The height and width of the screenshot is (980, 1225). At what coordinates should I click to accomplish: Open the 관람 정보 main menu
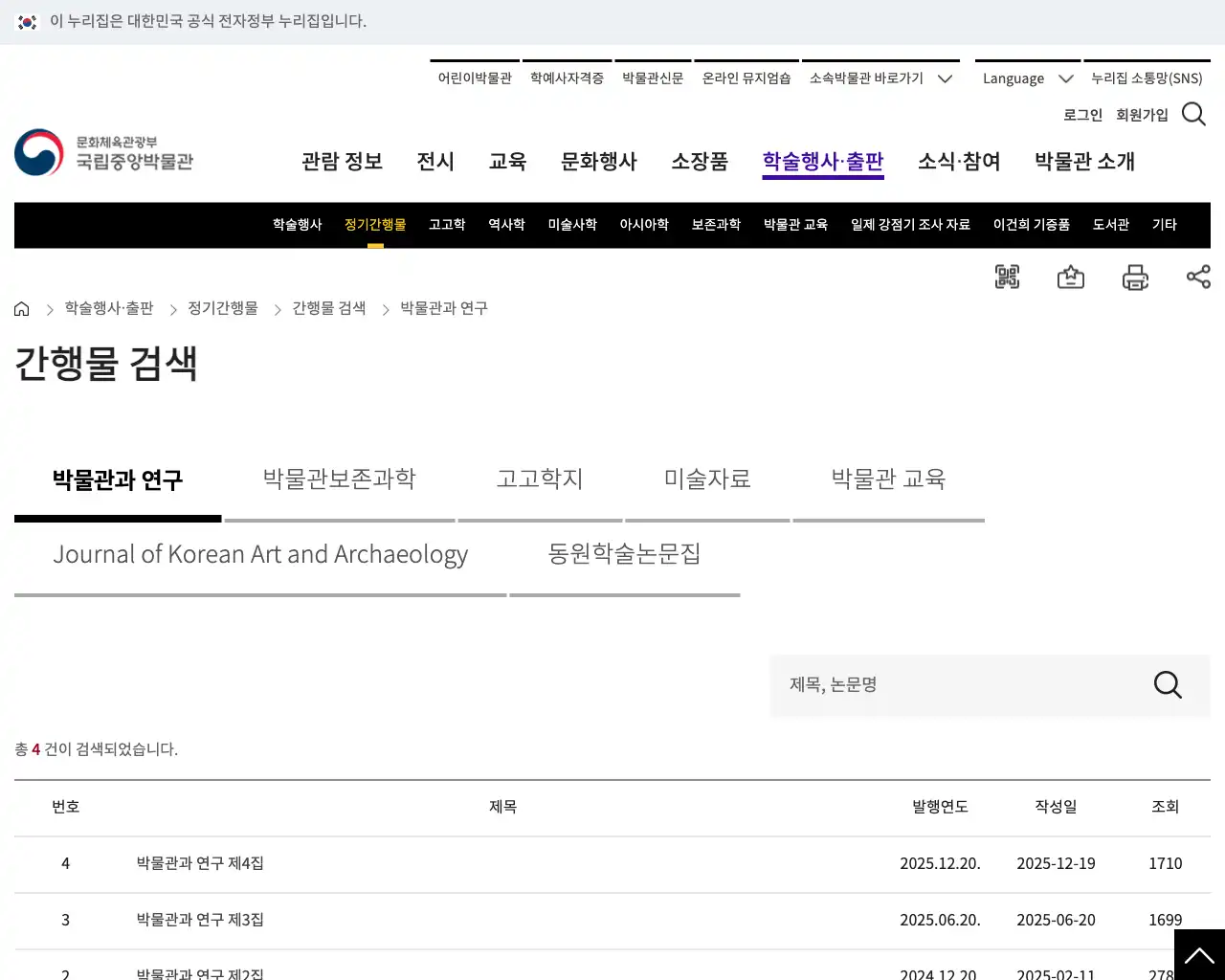point(343,162)
